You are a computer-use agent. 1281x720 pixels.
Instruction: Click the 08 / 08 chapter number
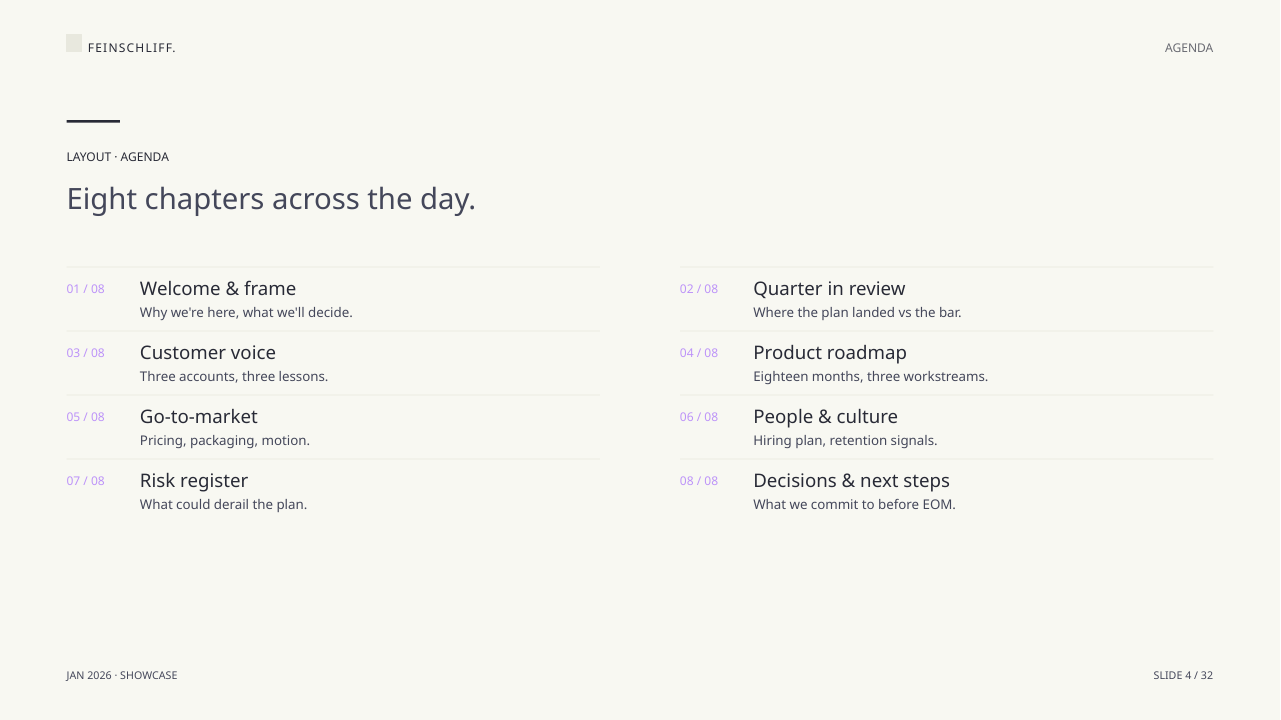pos(699,481)
